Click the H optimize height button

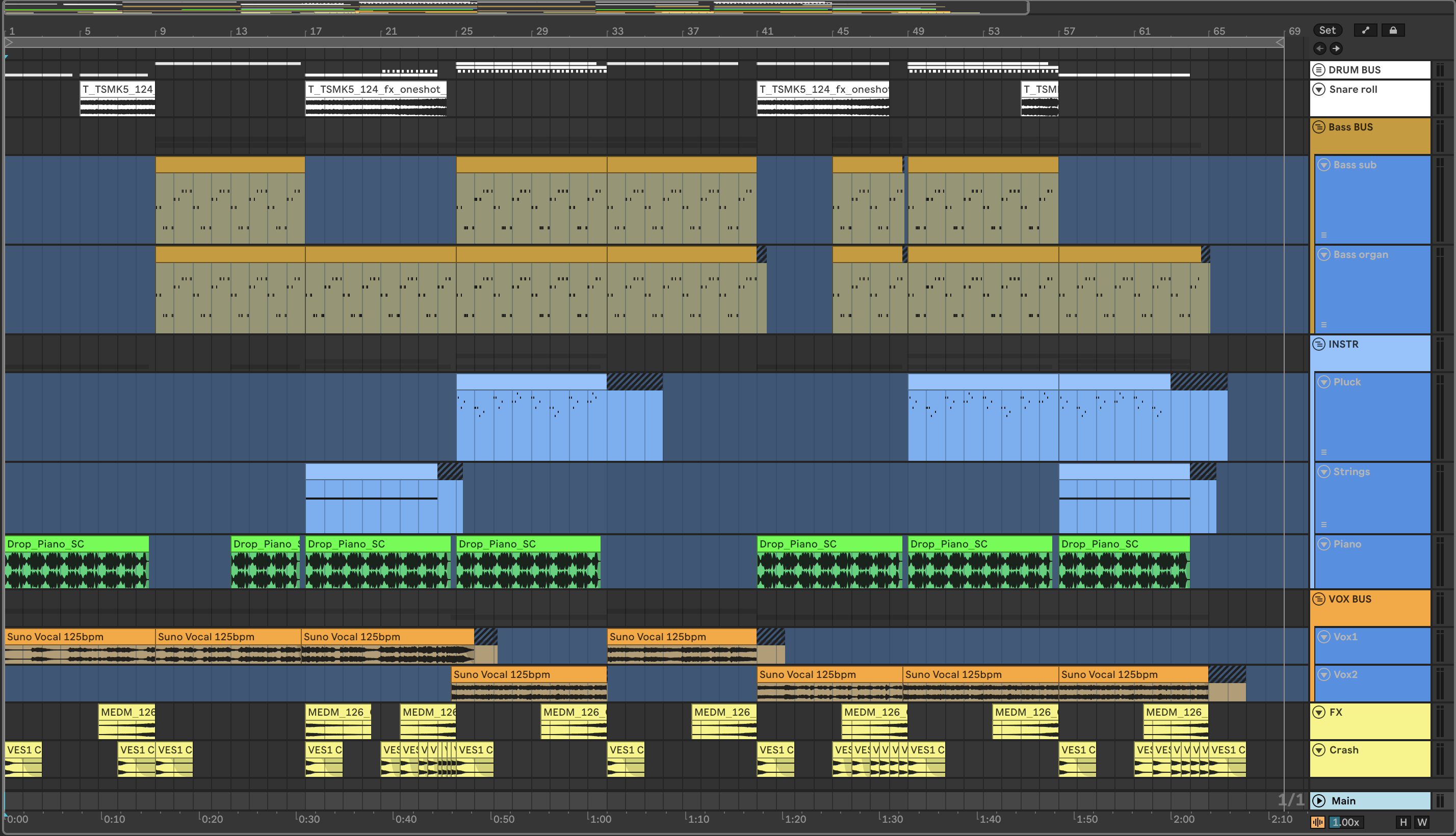(x=1403, y=822)
